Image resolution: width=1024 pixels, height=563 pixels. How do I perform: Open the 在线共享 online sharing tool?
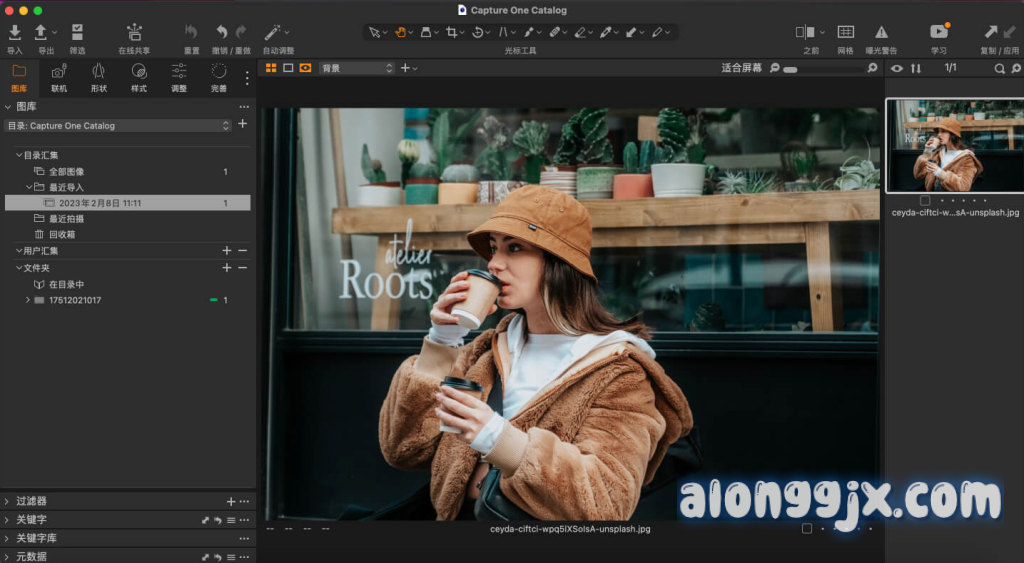pos(134,33)
